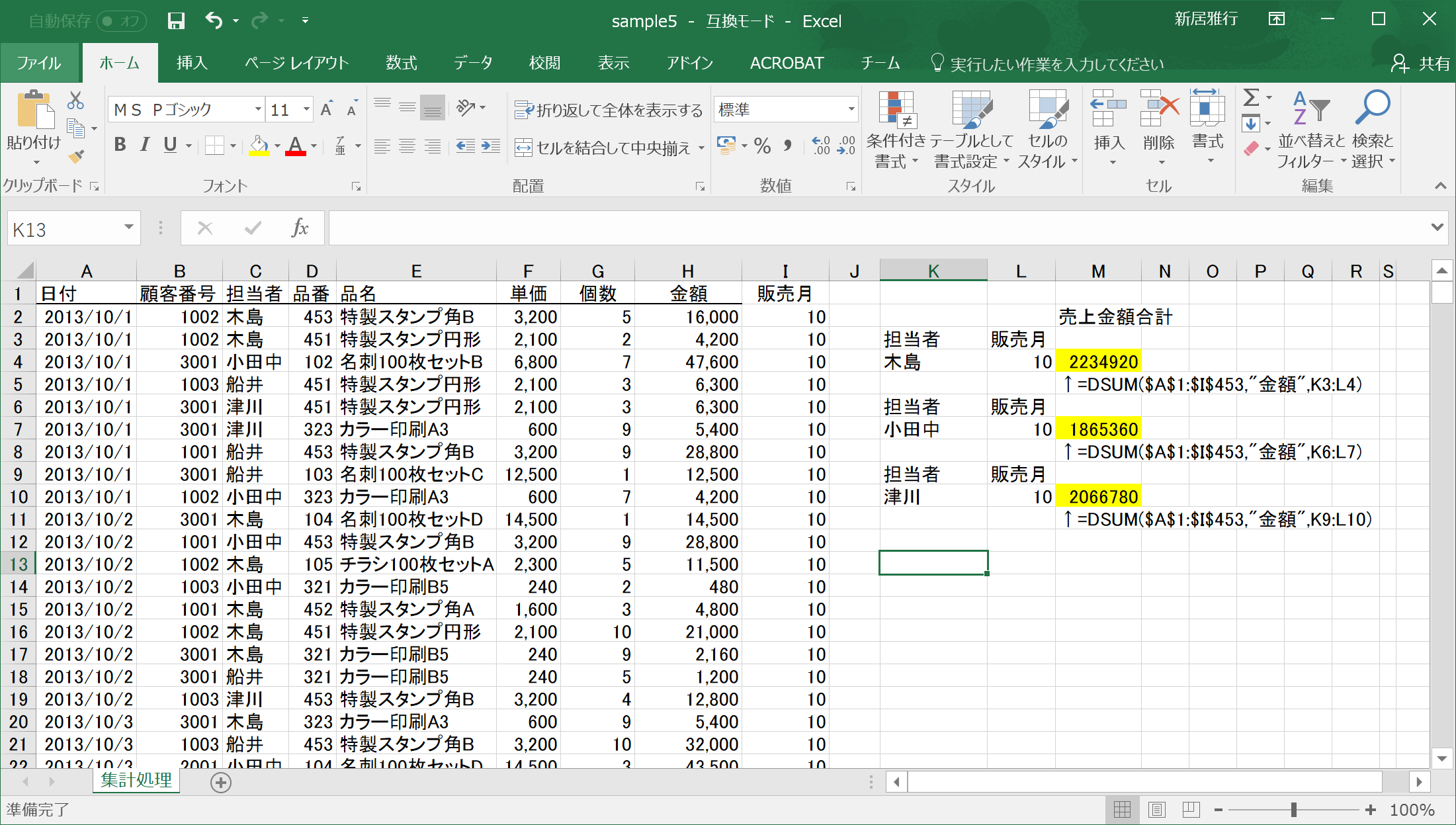Screen dimensions: 1456x825
Task: Toggle Bold formatting
Action: [120, 144]
